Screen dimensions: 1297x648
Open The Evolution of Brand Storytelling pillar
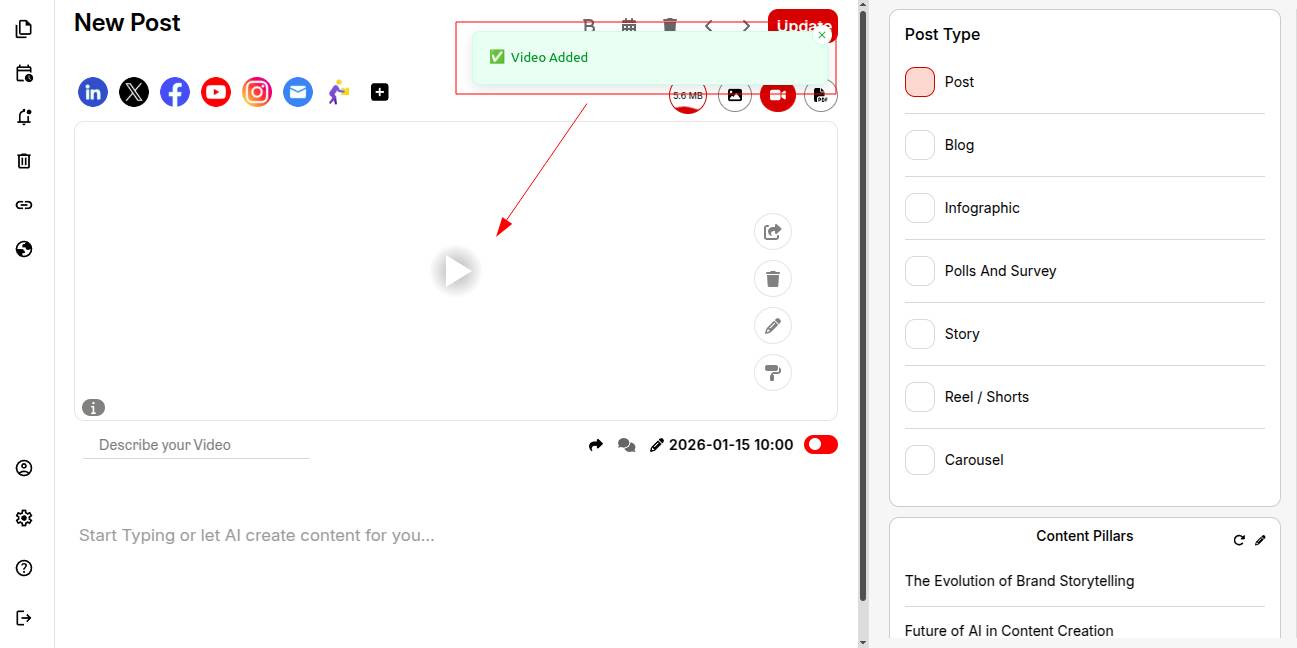[1019, 581]
